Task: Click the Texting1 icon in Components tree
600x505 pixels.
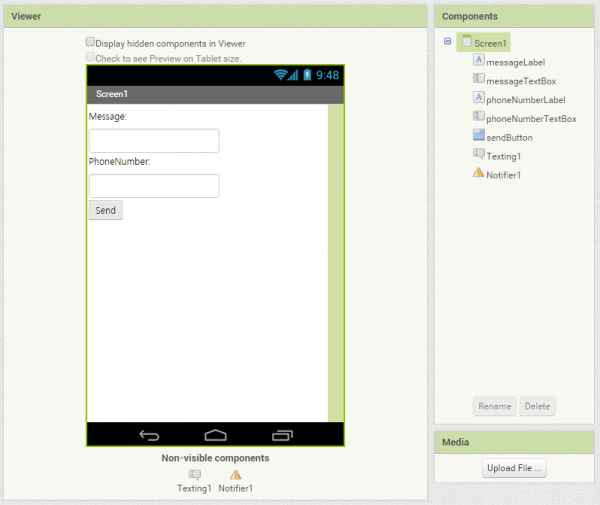Action: (478, 154)
